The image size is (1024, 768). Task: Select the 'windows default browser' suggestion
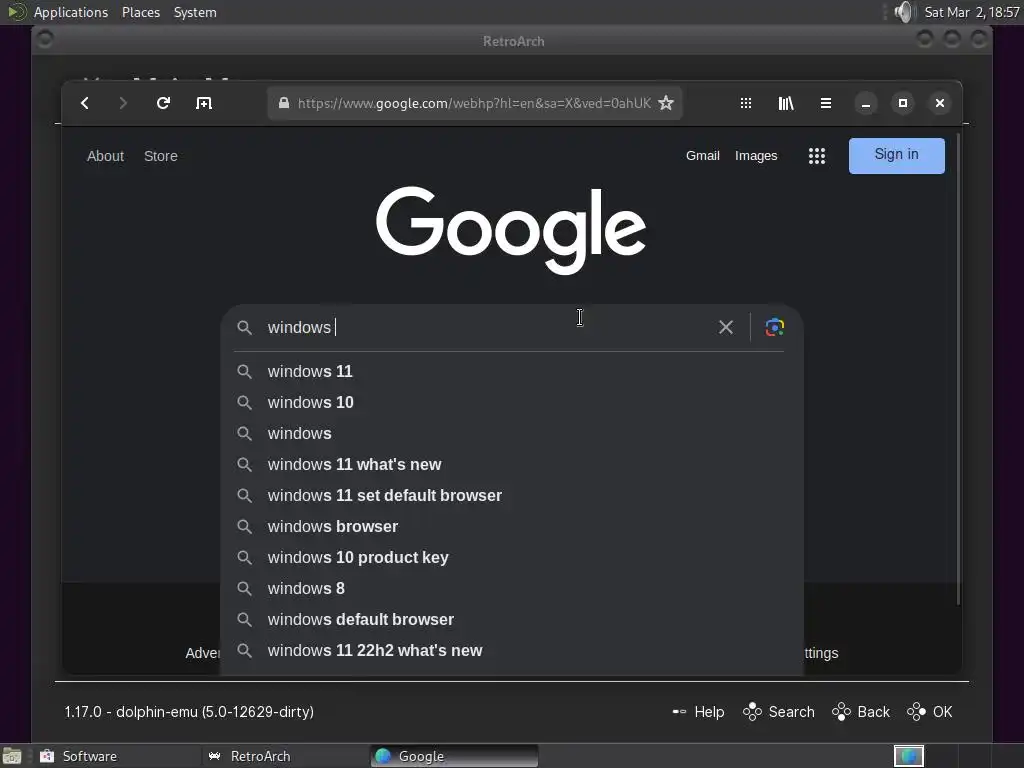coord(512,620)
